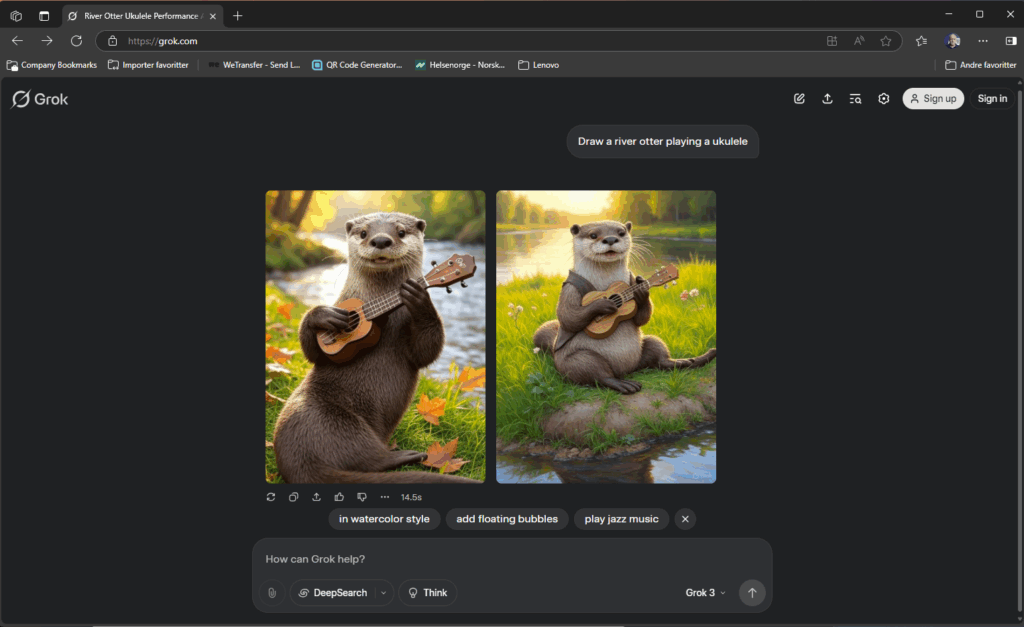This screenshot has width=1024, height=627.
Task: Dislike the response with thumbs down
Action: tap(361, 497)
